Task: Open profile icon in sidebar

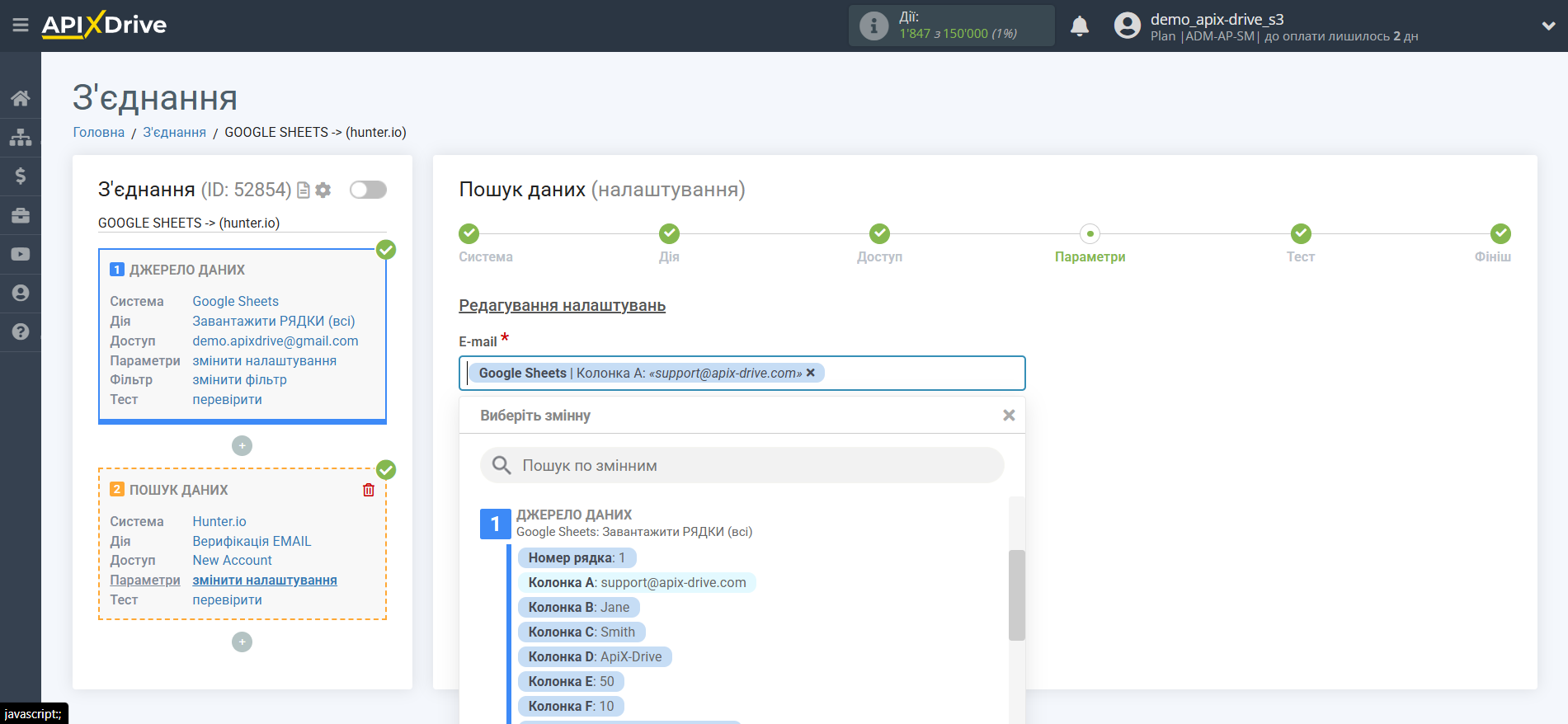Action: point(21,293)
